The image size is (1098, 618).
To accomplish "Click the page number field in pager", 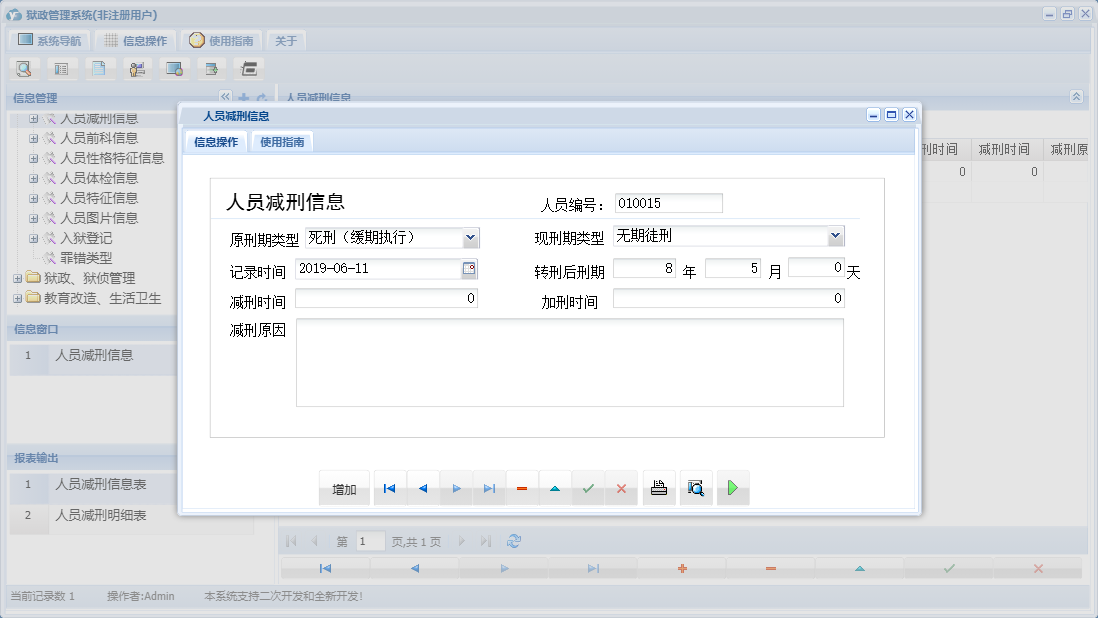I will tap(370, 541).
